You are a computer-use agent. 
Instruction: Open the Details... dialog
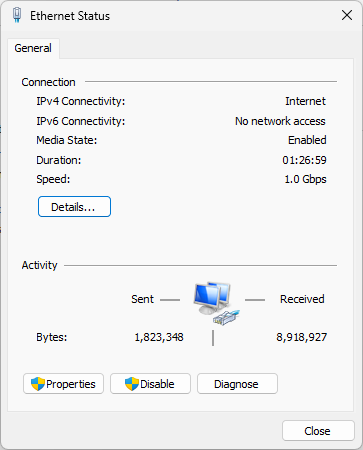(74, 207)
